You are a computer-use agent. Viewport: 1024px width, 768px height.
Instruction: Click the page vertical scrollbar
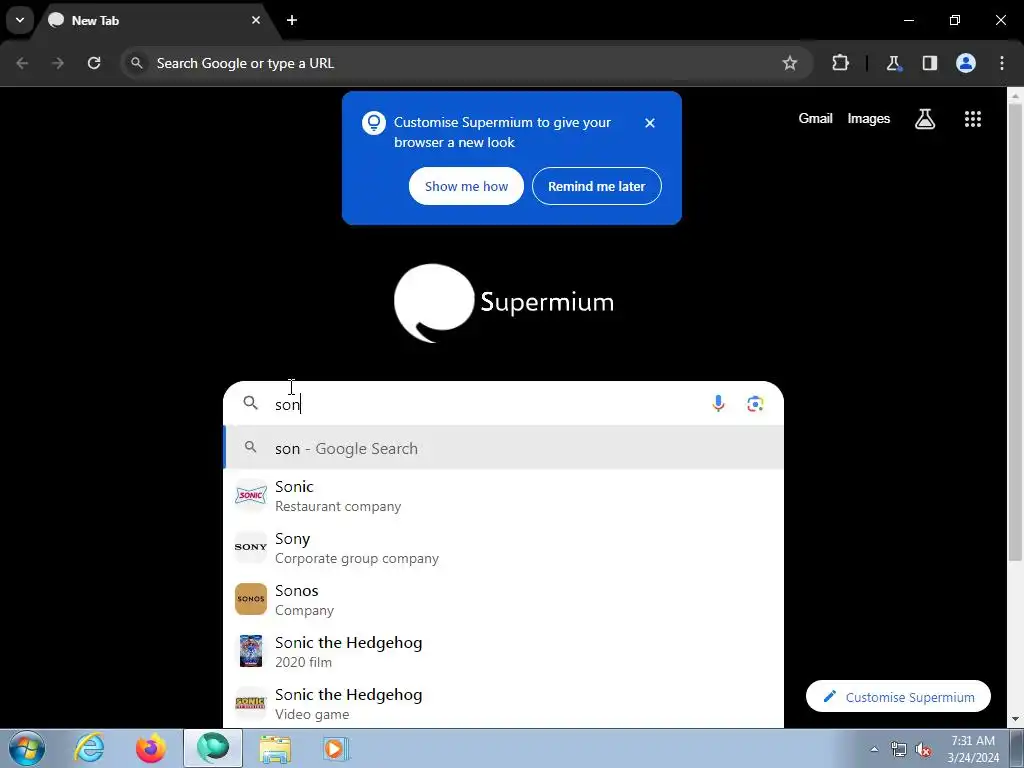(1015, 332)
